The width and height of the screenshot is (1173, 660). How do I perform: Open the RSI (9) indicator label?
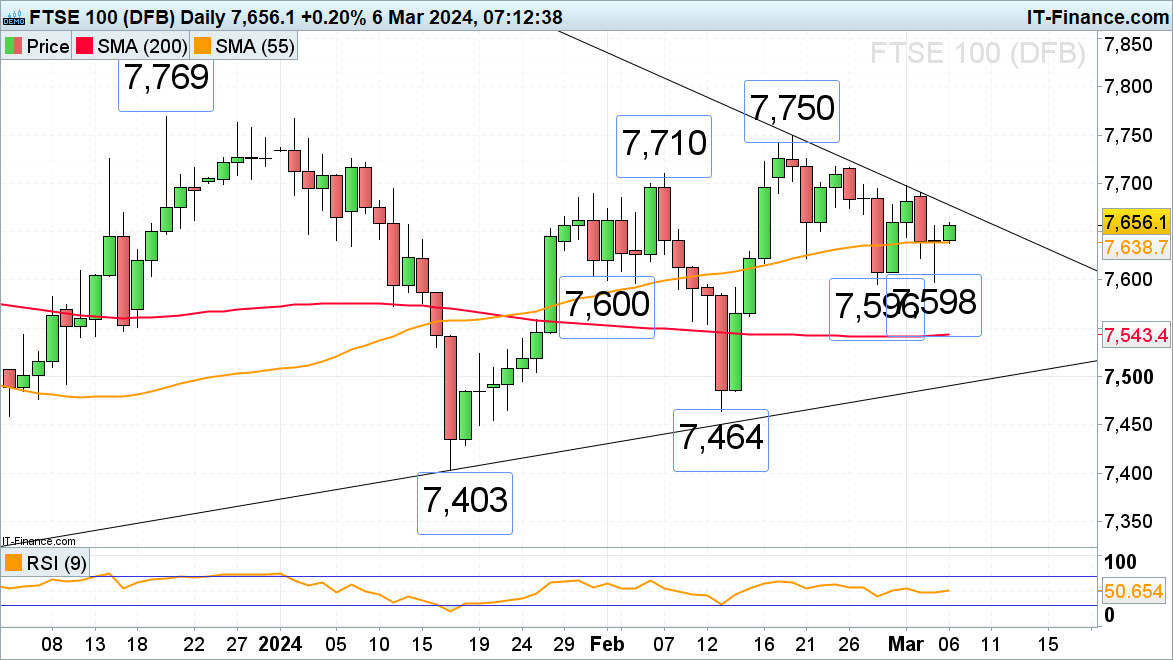coord(56,563)
